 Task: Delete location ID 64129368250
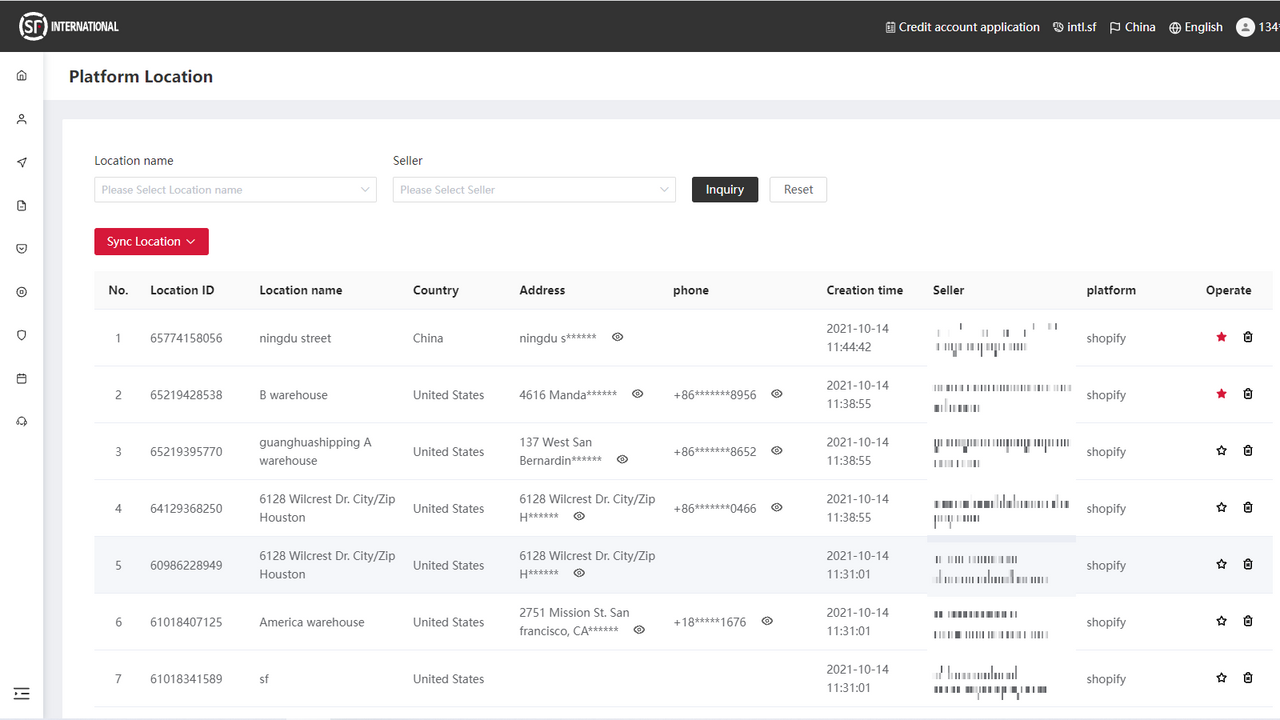pyautogui.click(x=1248, y=508)
